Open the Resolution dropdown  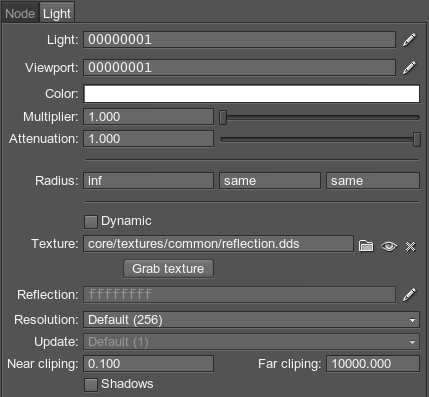click(x=251, y=320)
